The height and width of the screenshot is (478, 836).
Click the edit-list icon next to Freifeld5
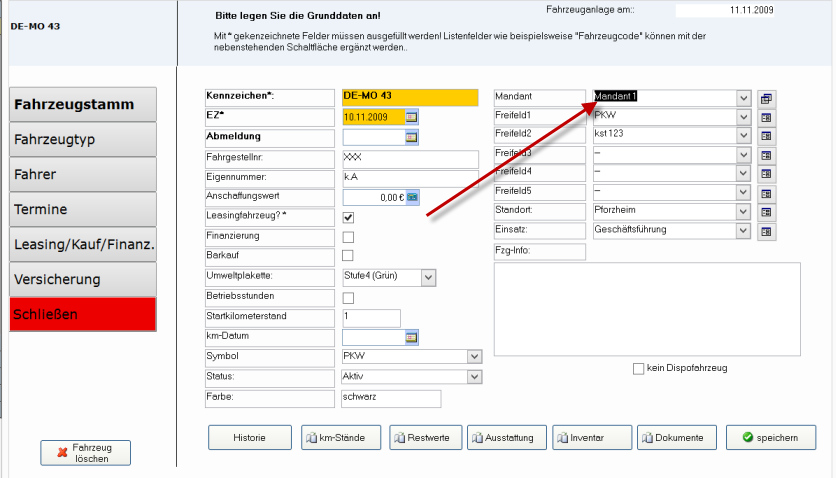pyautogui.click(x=766, y=194)
